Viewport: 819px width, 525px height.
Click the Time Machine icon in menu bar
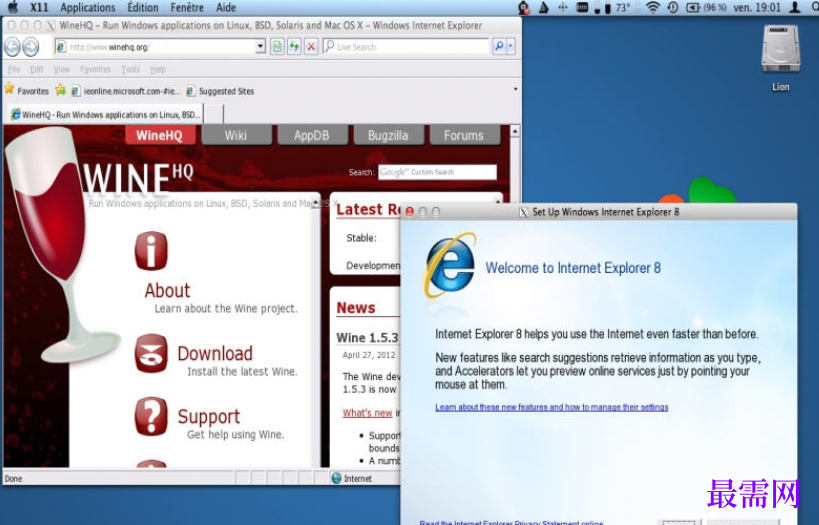673,7
